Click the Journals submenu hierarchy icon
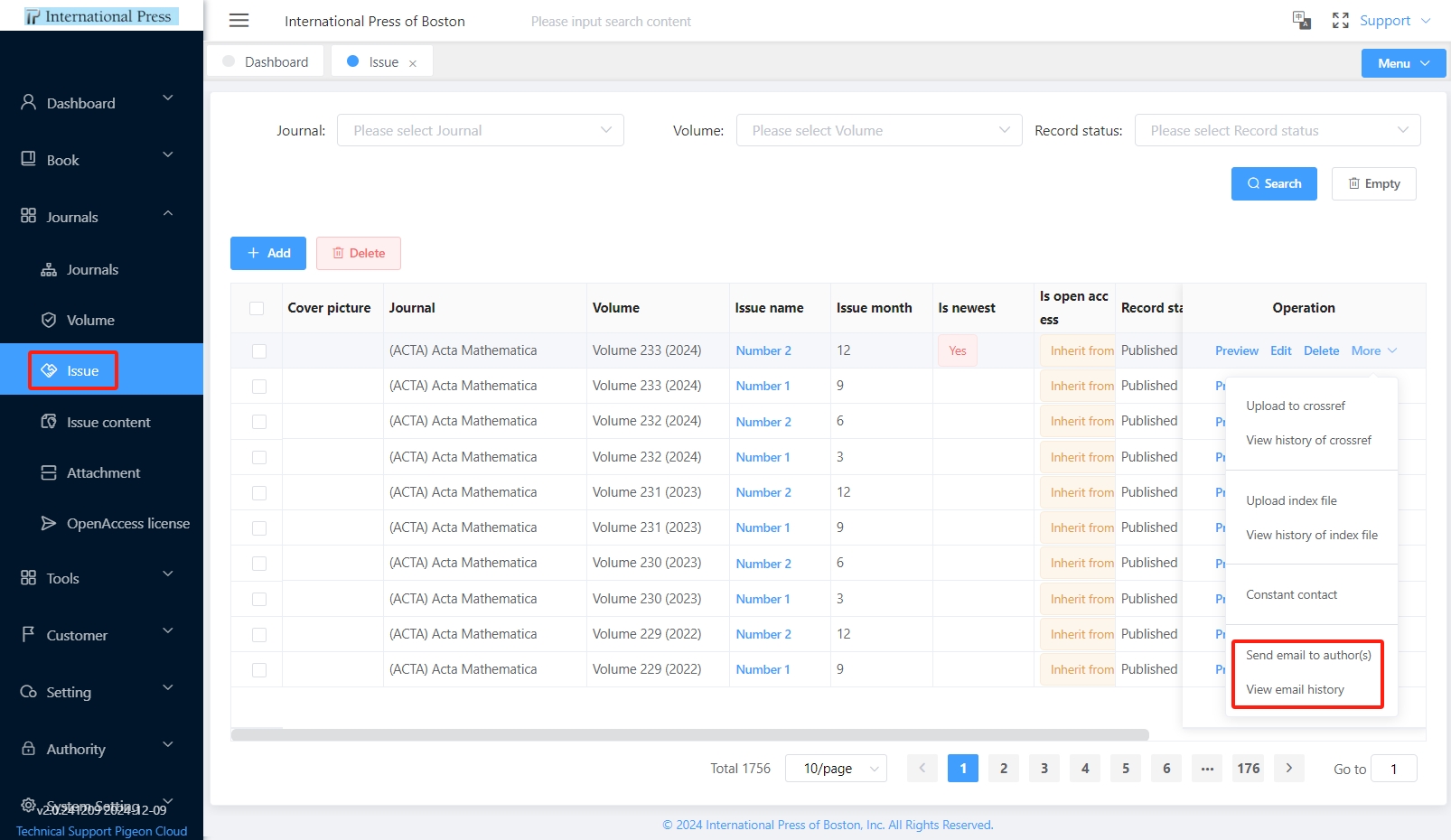 click(x=49, y=269)
